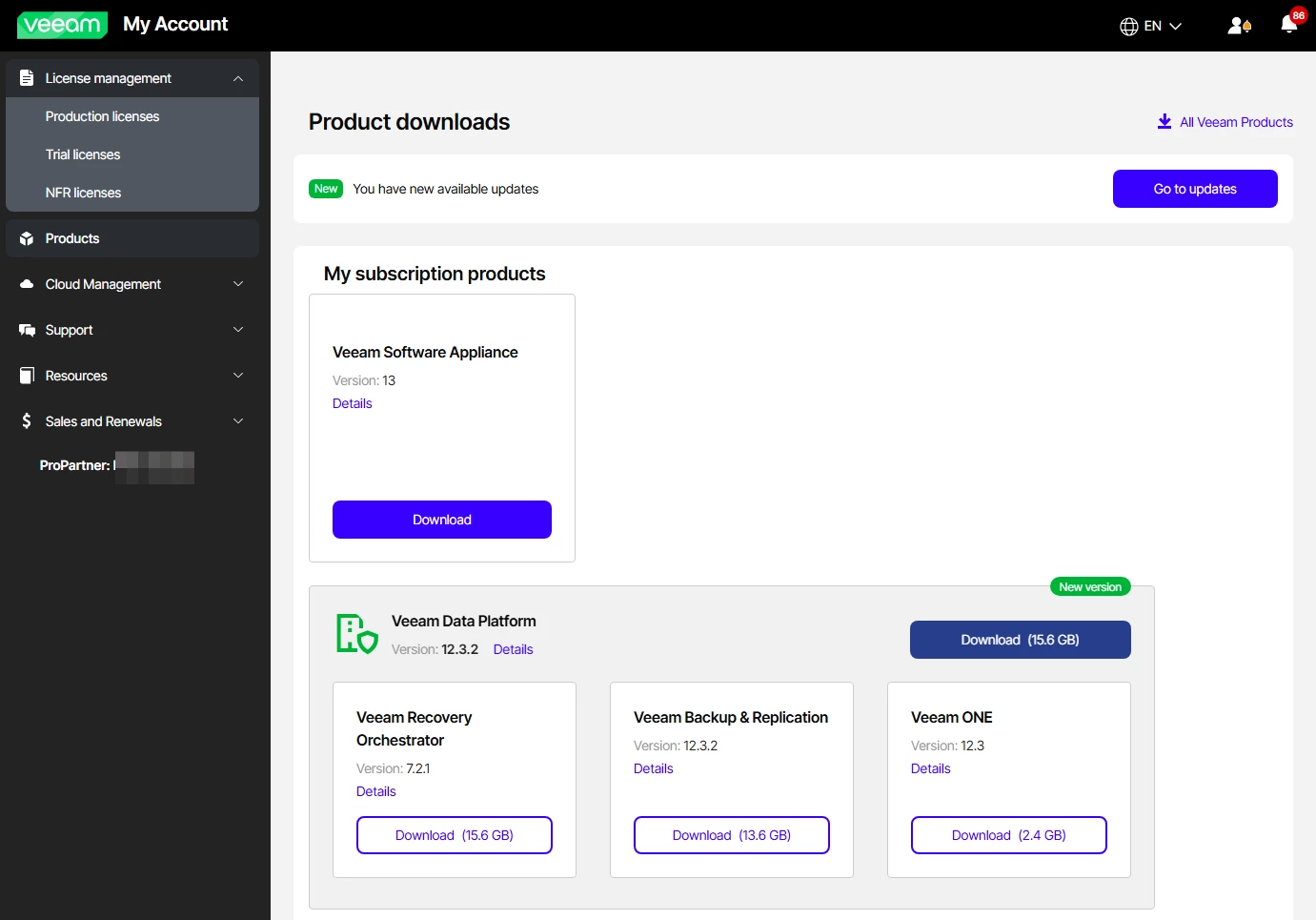
Task: Open Trial licenses menu item
Action: (x=83, y=154)
